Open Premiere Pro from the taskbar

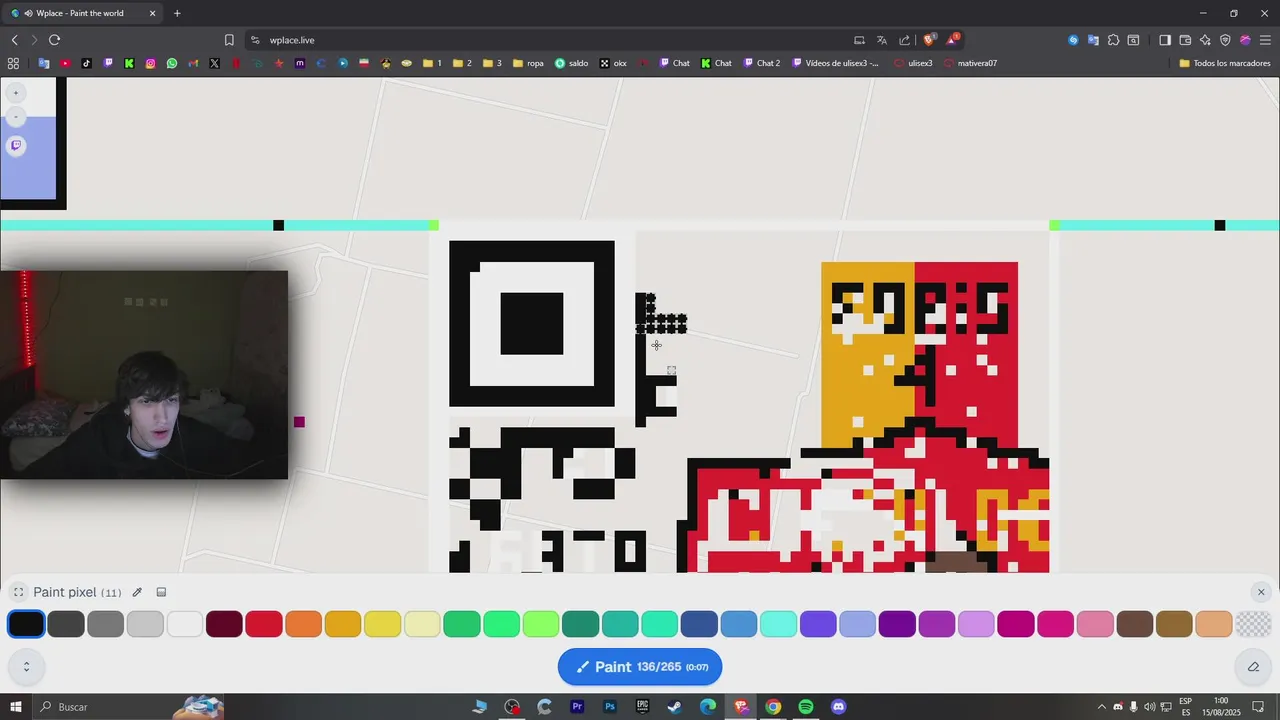(x=577, y=707)
